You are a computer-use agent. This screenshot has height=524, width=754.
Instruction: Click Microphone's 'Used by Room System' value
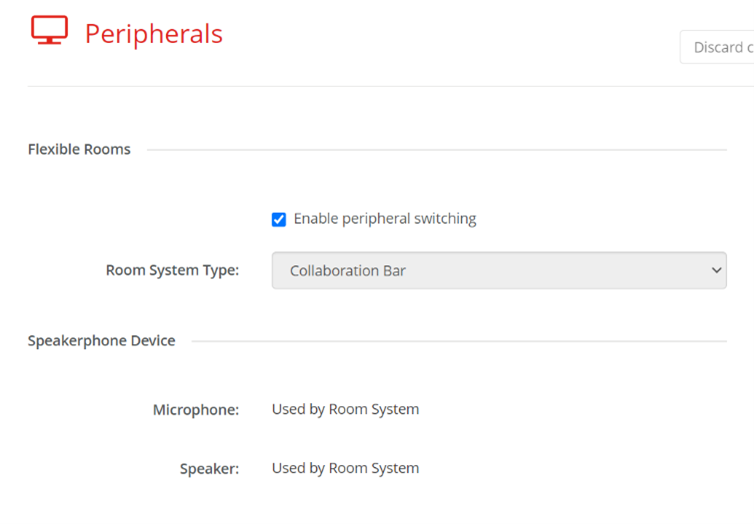click(345, 409)
